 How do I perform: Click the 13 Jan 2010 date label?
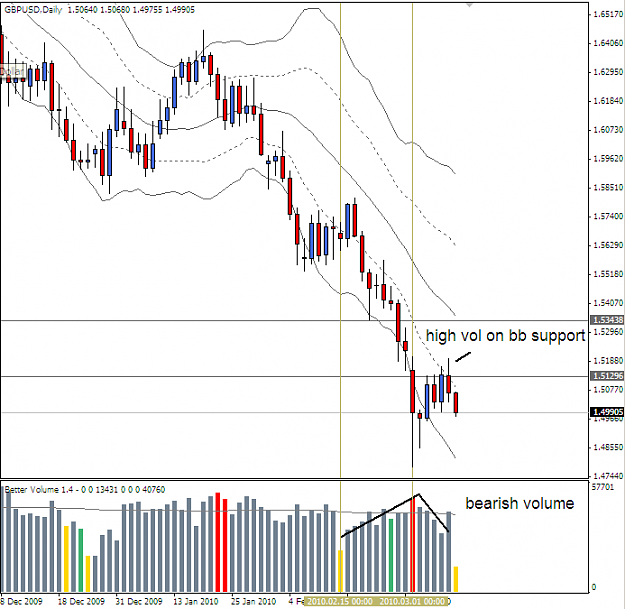(196, 601)
